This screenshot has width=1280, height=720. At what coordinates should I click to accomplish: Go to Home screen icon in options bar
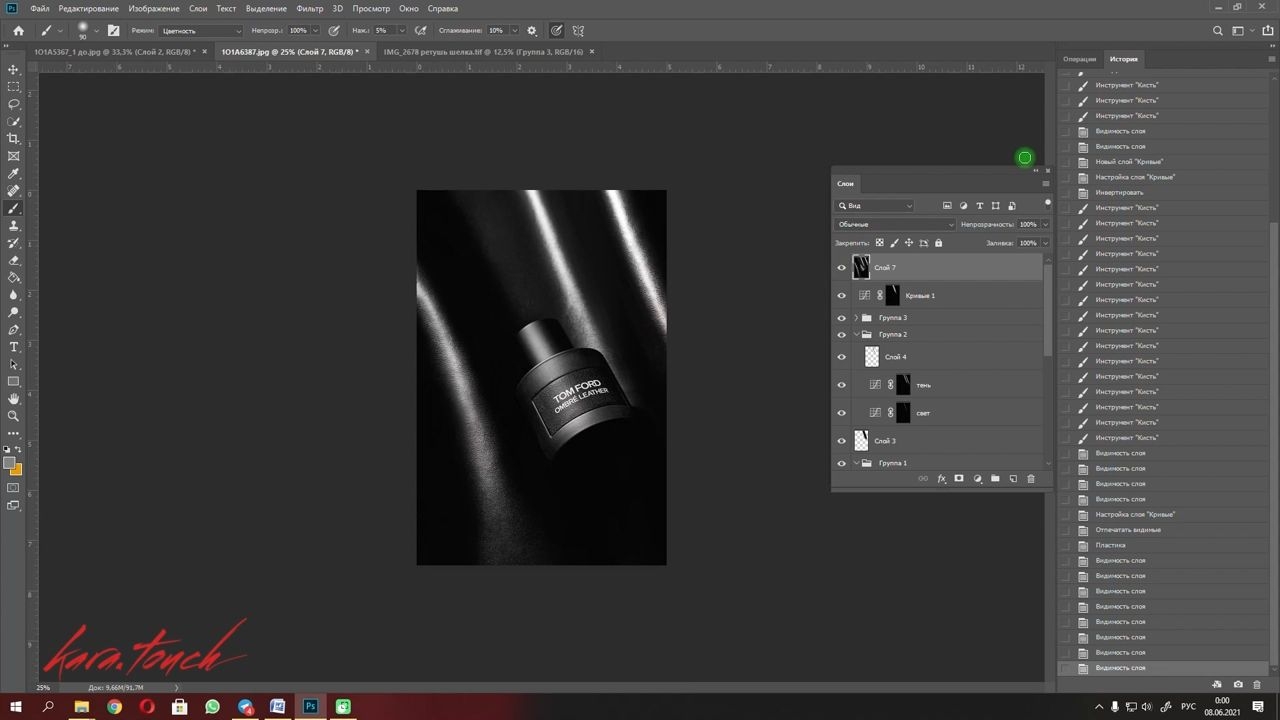(x=18, y=31)
